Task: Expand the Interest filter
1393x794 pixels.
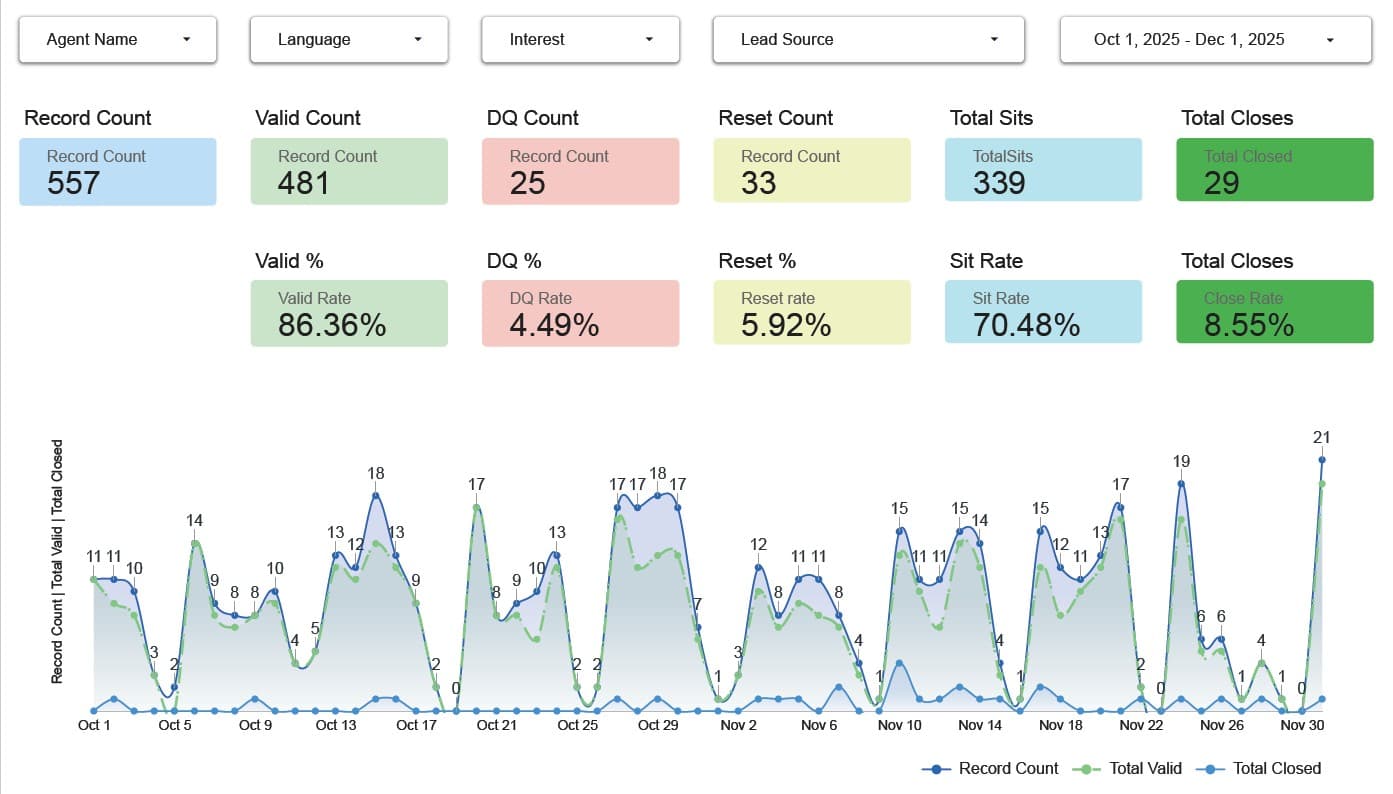Action: tap(579, 39)
